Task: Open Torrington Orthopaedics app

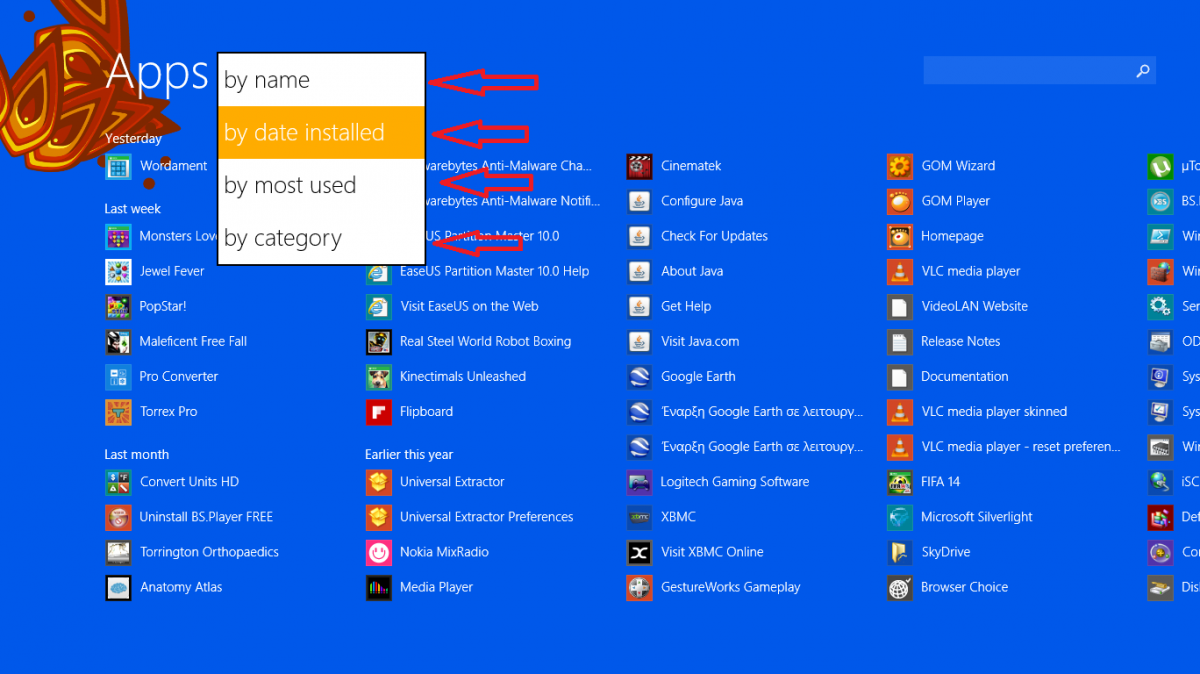Action: tap(192, 552)
